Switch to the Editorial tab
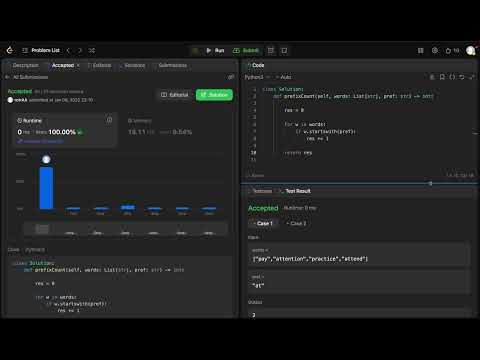480x360 pixels. coord(100,65)
